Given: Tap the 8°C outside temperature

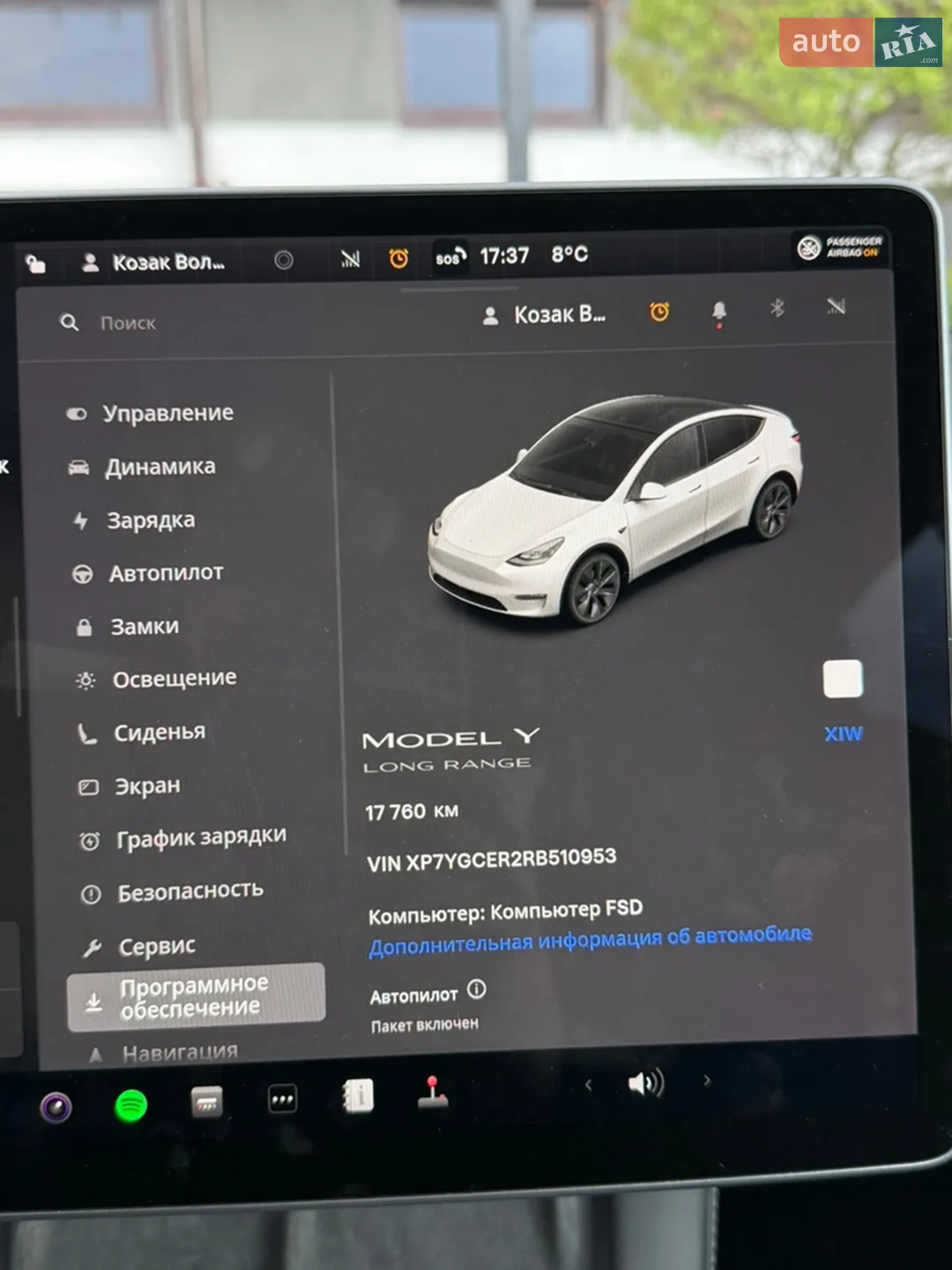Looking at the screenshot, I should 569,254.
